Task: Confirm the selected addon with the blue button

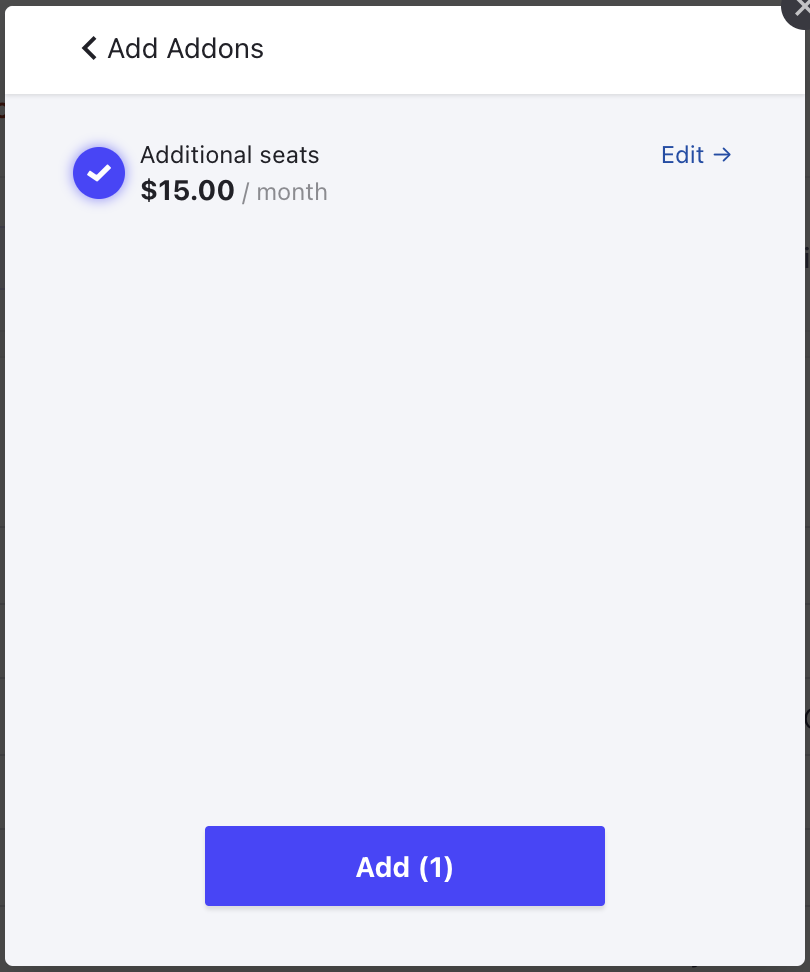Action: 404,866
